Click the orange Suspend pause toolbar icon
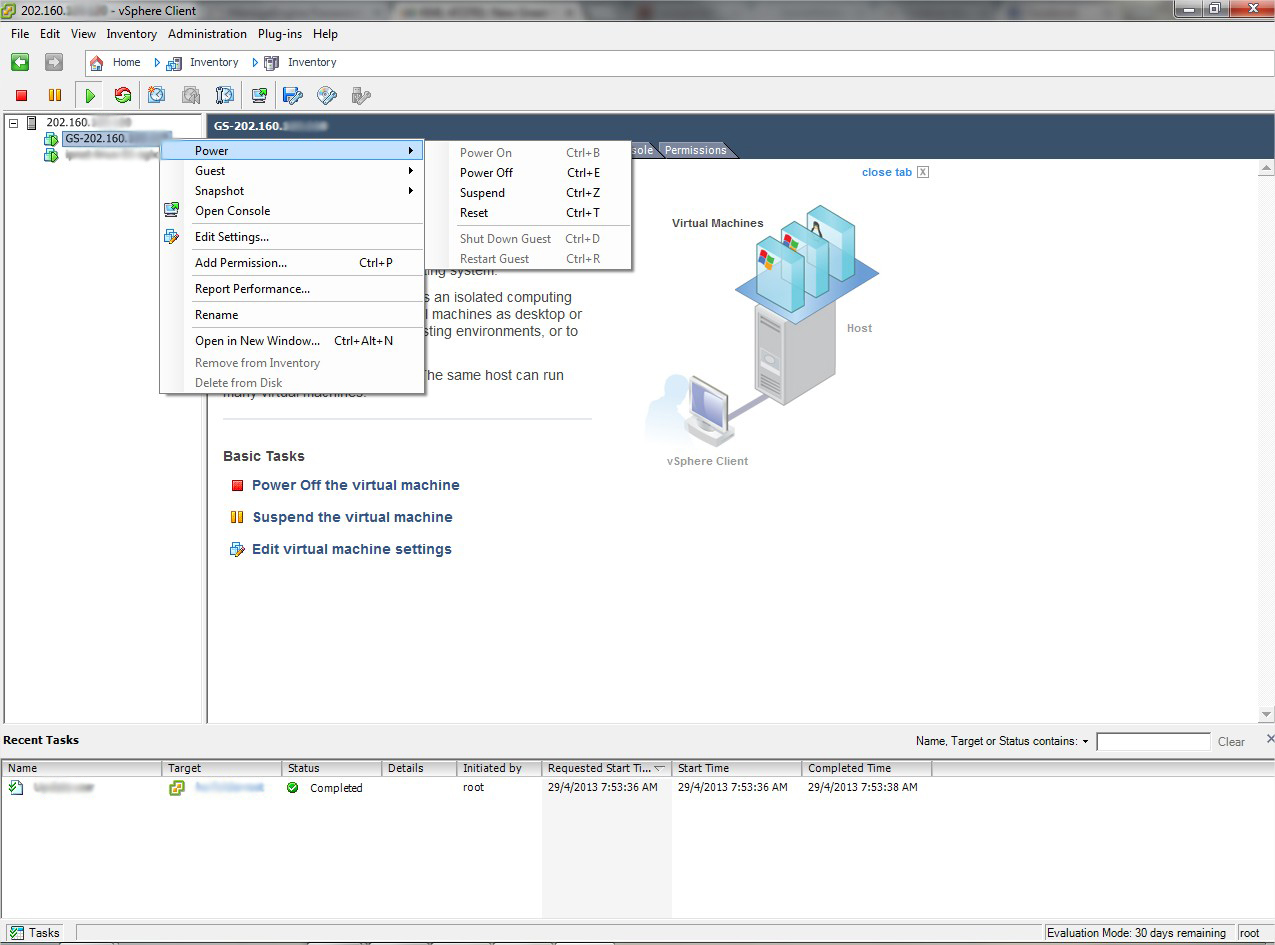The width and height of the screenshot is (1275, 945). click(x=55, y=96)
